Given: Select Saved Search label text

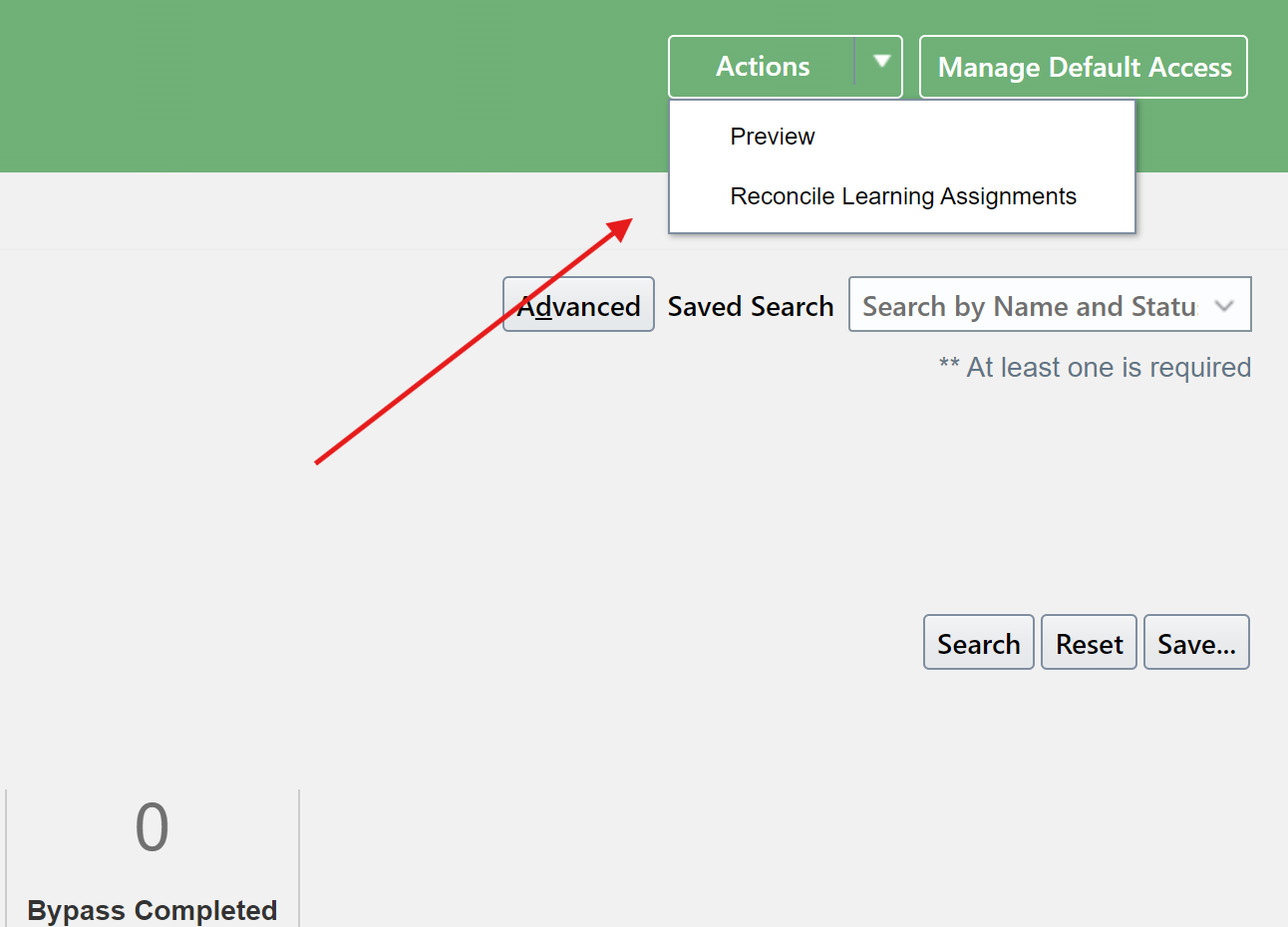Looking at the screenshot, I should click(750, 306).
